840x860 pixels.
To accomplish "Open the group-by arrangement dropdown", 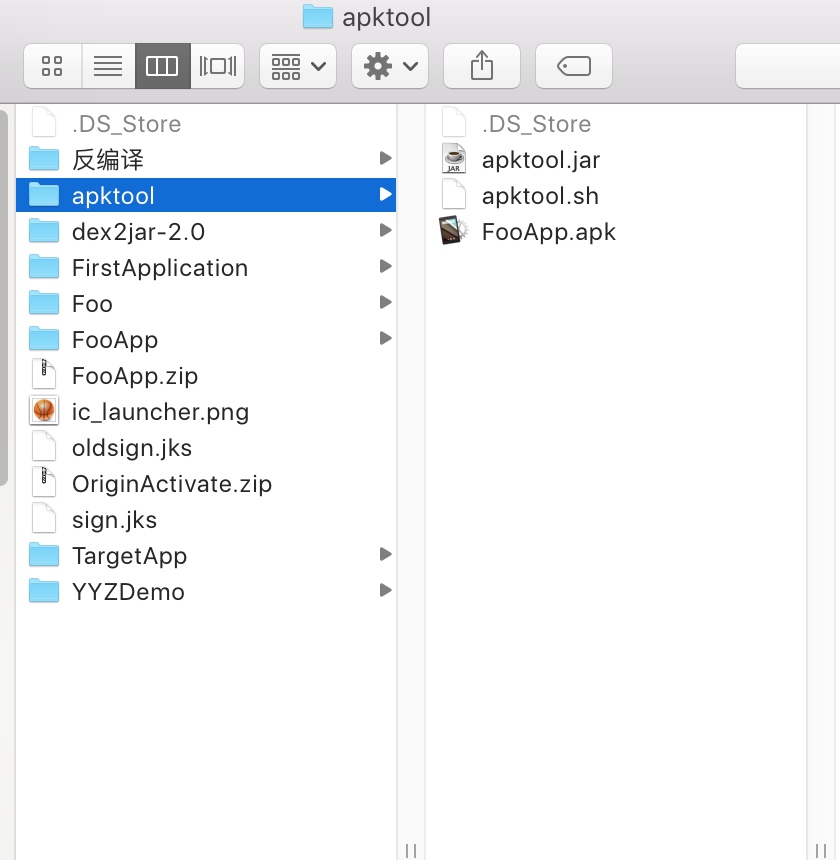I will point(298,66).
